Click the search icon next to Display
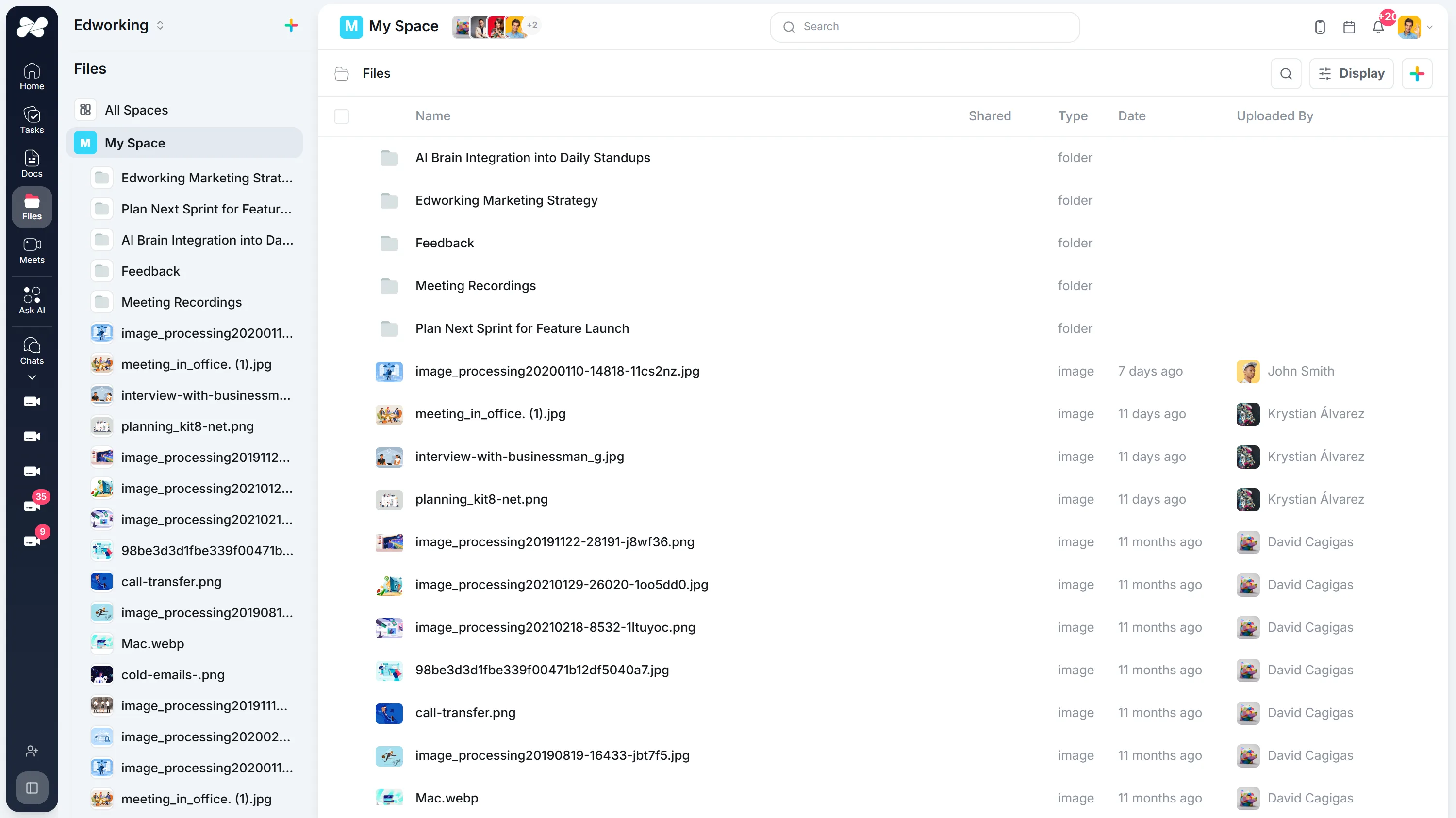Screen dimensions: 1456x818 click(x=1286, y=73)
